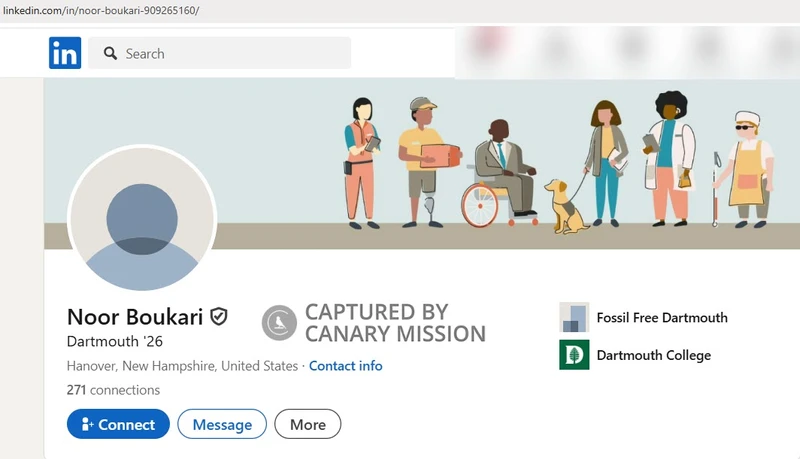Screen dimensions: 800x459
Task: Click the Dartmouth '26 headline text
Action: click(x=115, y=341)
